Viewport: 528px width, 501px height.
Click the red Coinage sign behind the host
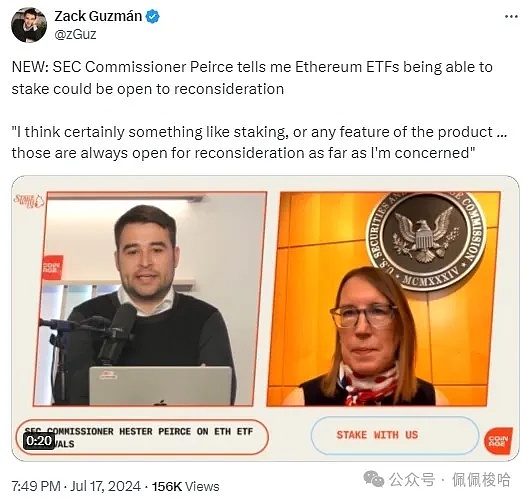coord(52,267)
